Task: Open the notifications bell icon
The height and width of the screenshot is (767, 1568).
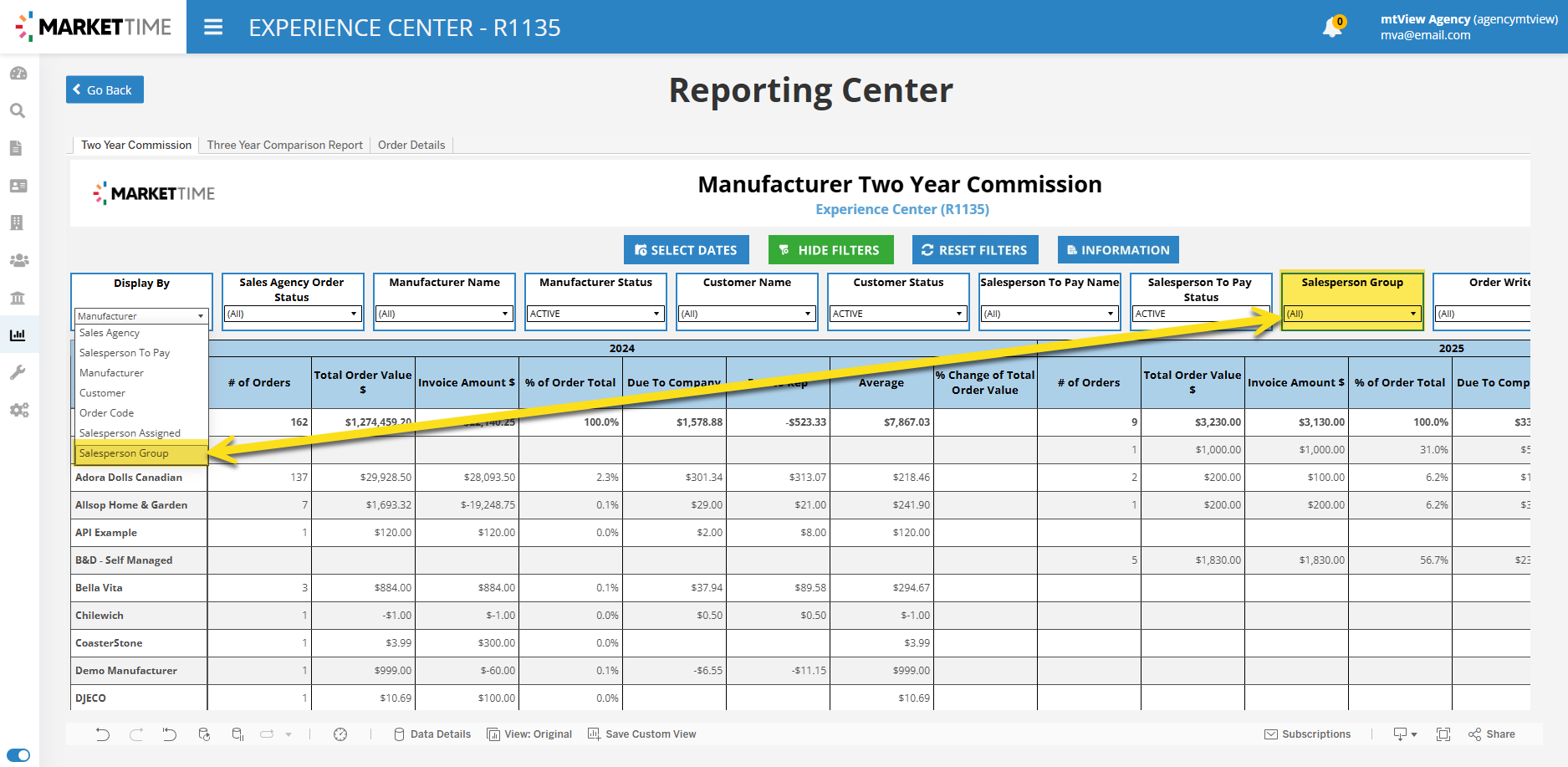Action: (1332, 28)
